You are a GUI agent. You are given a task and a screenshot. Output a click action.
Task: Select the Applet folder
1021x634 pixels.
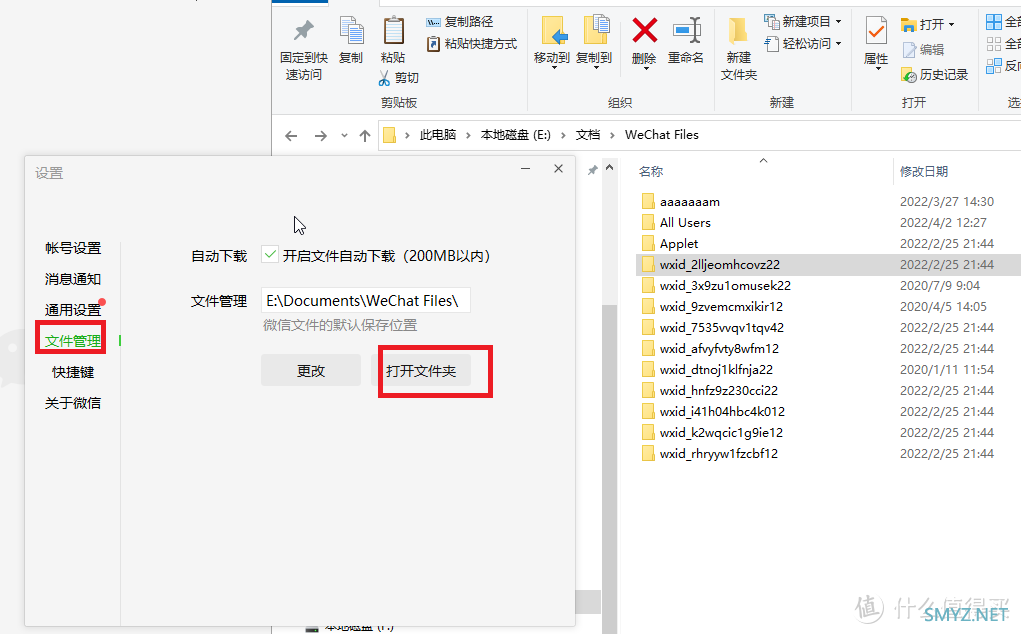pos(678,243)
